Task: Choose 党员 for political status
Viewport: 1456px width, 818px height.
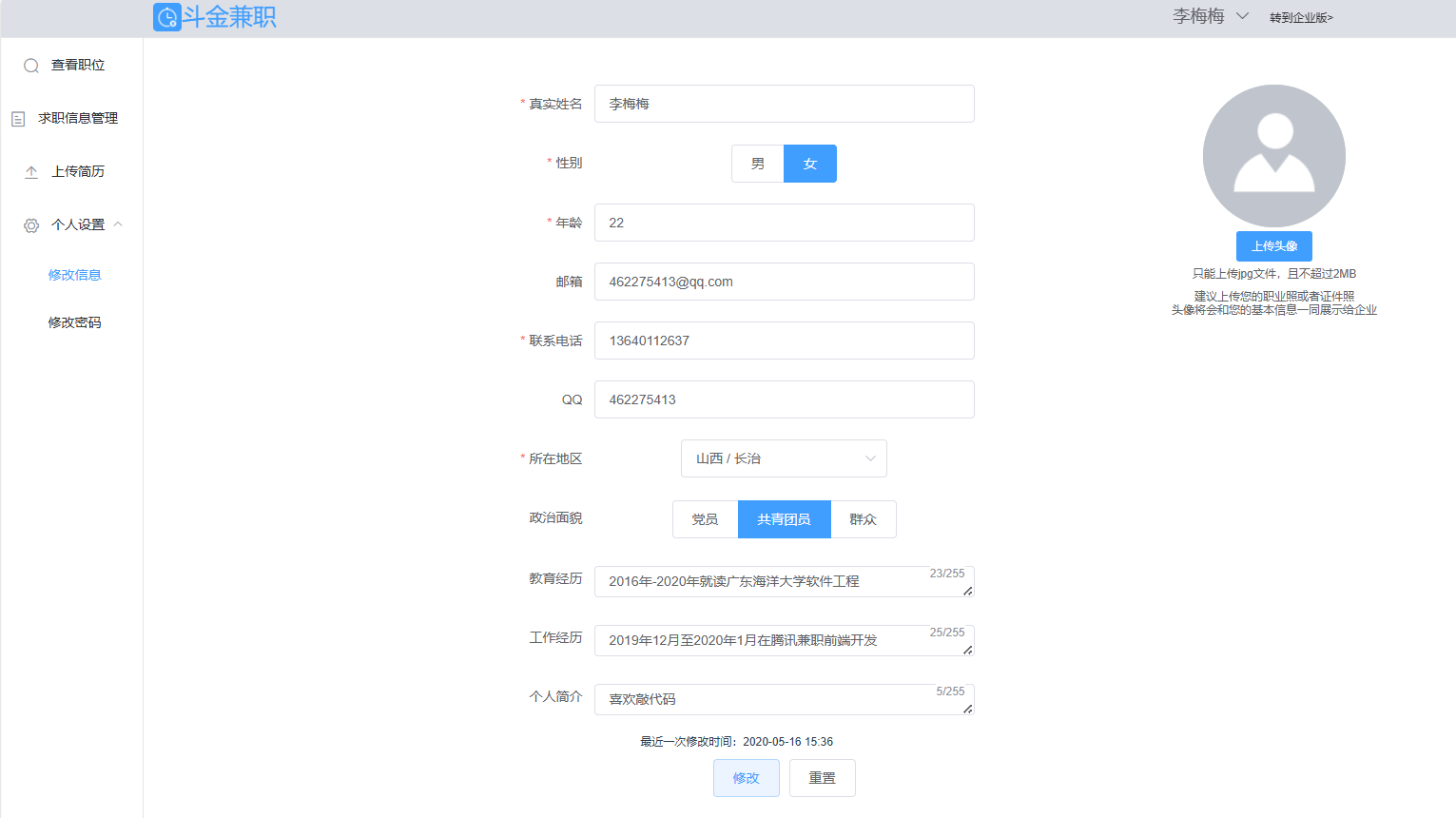Action: 705,519
